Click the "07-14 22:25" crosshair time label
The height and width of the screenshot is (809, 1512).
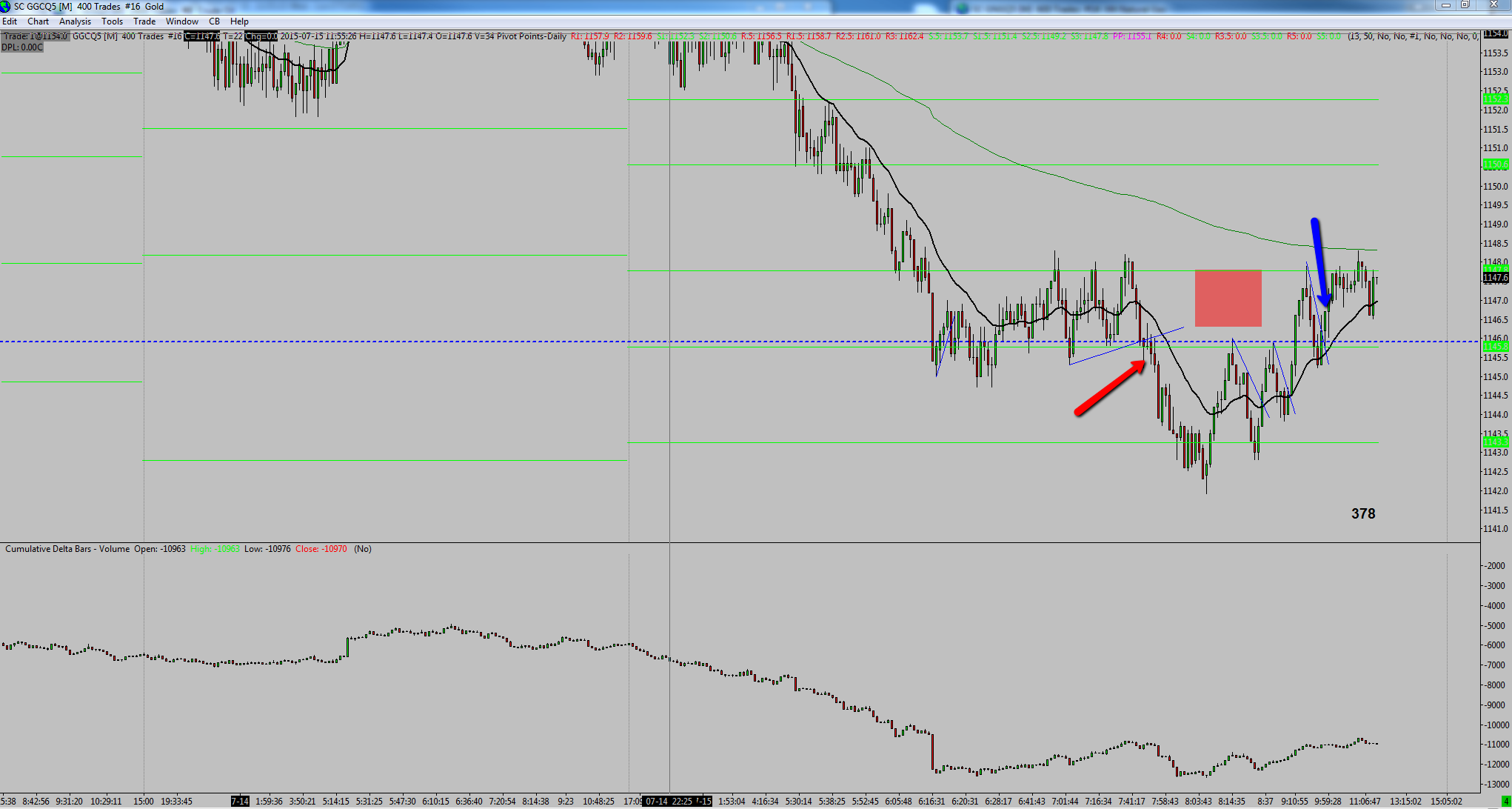668,802
